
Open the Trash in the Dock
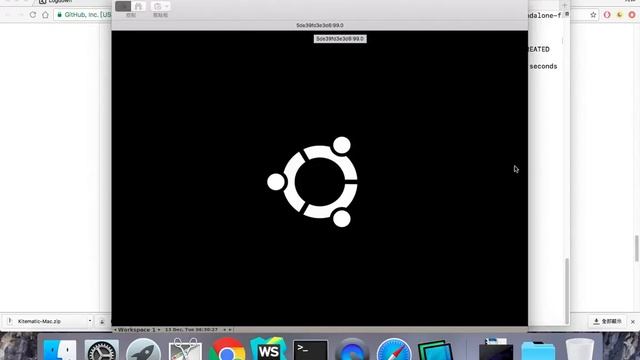point(580,350)
